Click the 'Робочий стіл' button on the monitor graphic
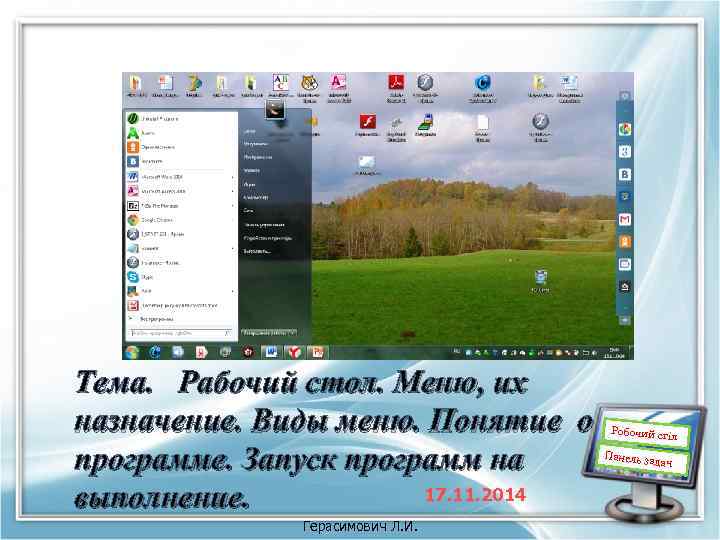Screen dimensions: 720x540 [644, 433]
